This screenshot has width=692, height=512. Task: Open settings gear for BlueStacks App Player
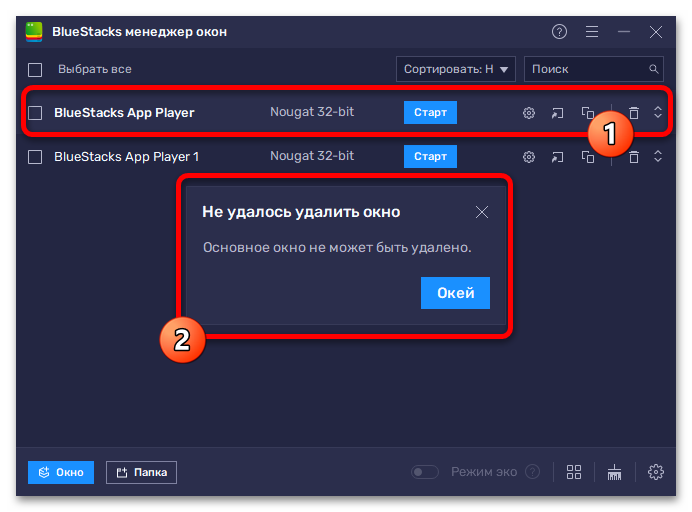(x=529, y=113)
